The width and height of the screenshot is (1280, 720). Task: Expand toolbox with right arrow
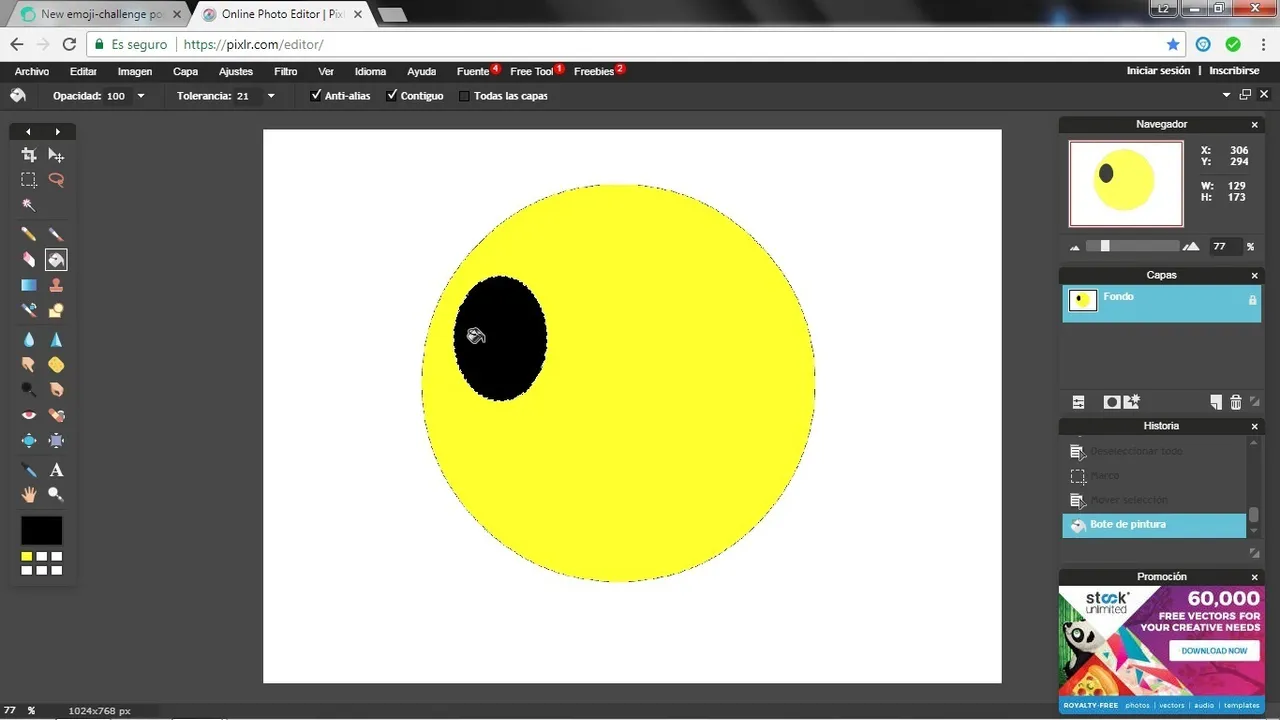click(58, 132)
